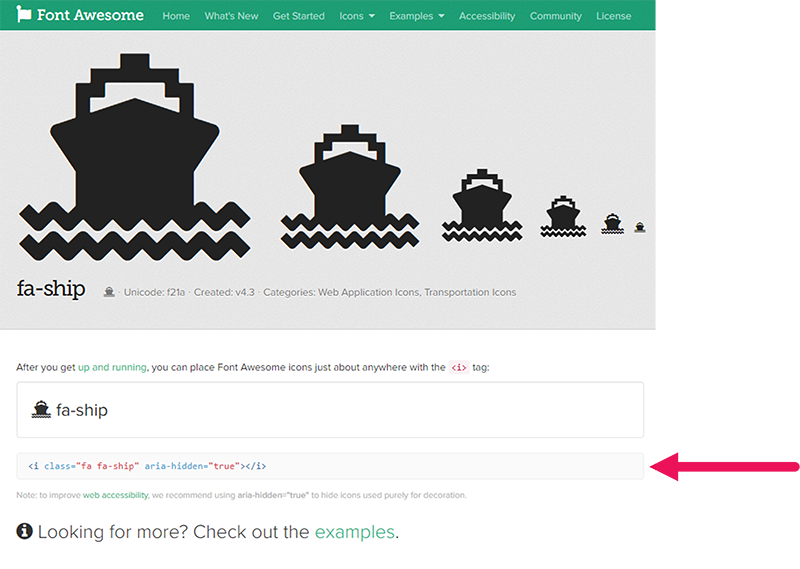
Task: Open the What's New page
Action: tap(231, 16)
